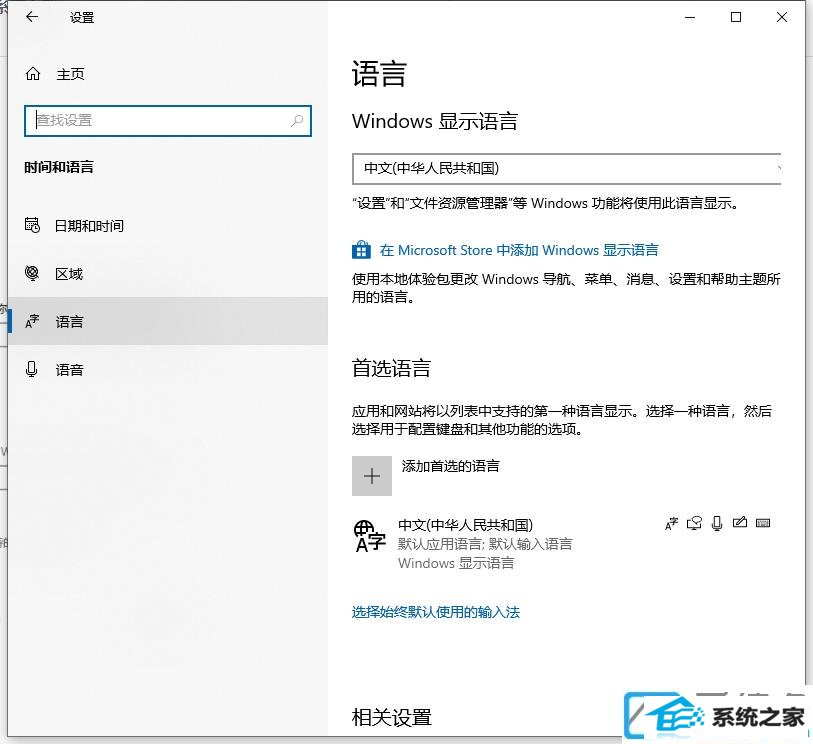This screenshot has width=813, height=744.
Task: Click the 语言 sidebar A字 icon
Action: 32,321
